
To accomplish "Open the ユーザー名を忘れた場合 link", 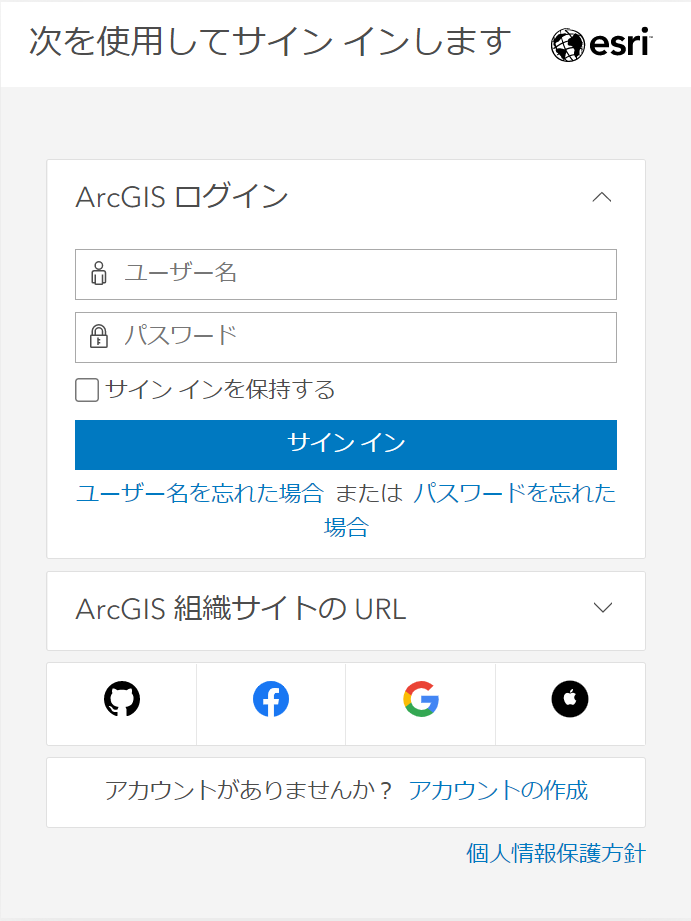I will pos(200,493).
